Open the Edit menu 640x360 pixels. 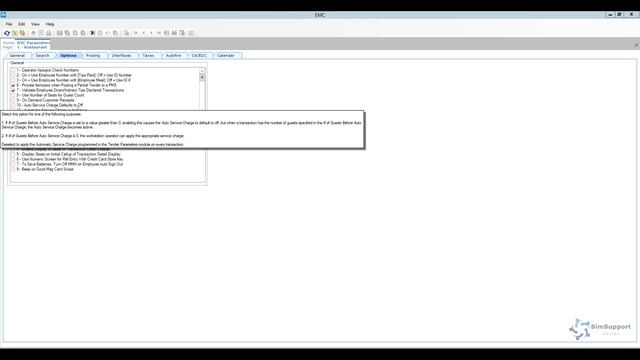click(x=22, y=24)
